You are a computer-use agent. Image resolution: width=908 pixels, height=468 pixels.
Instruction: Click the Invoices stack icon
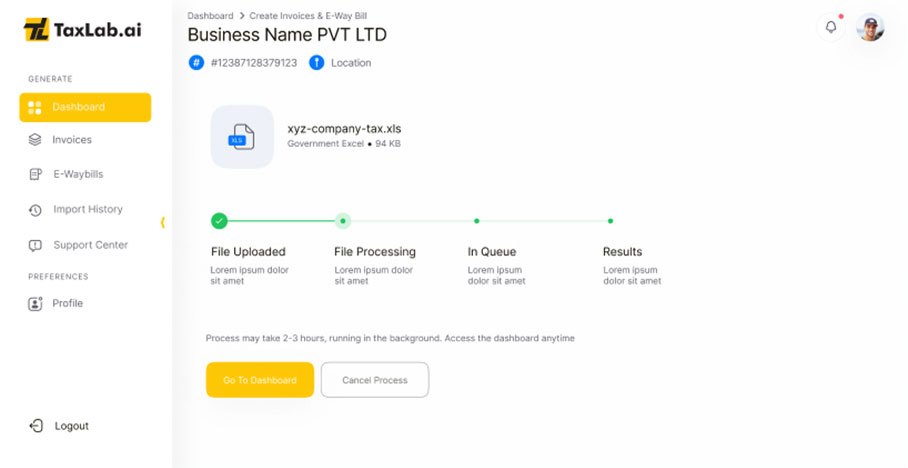[35, 140]
